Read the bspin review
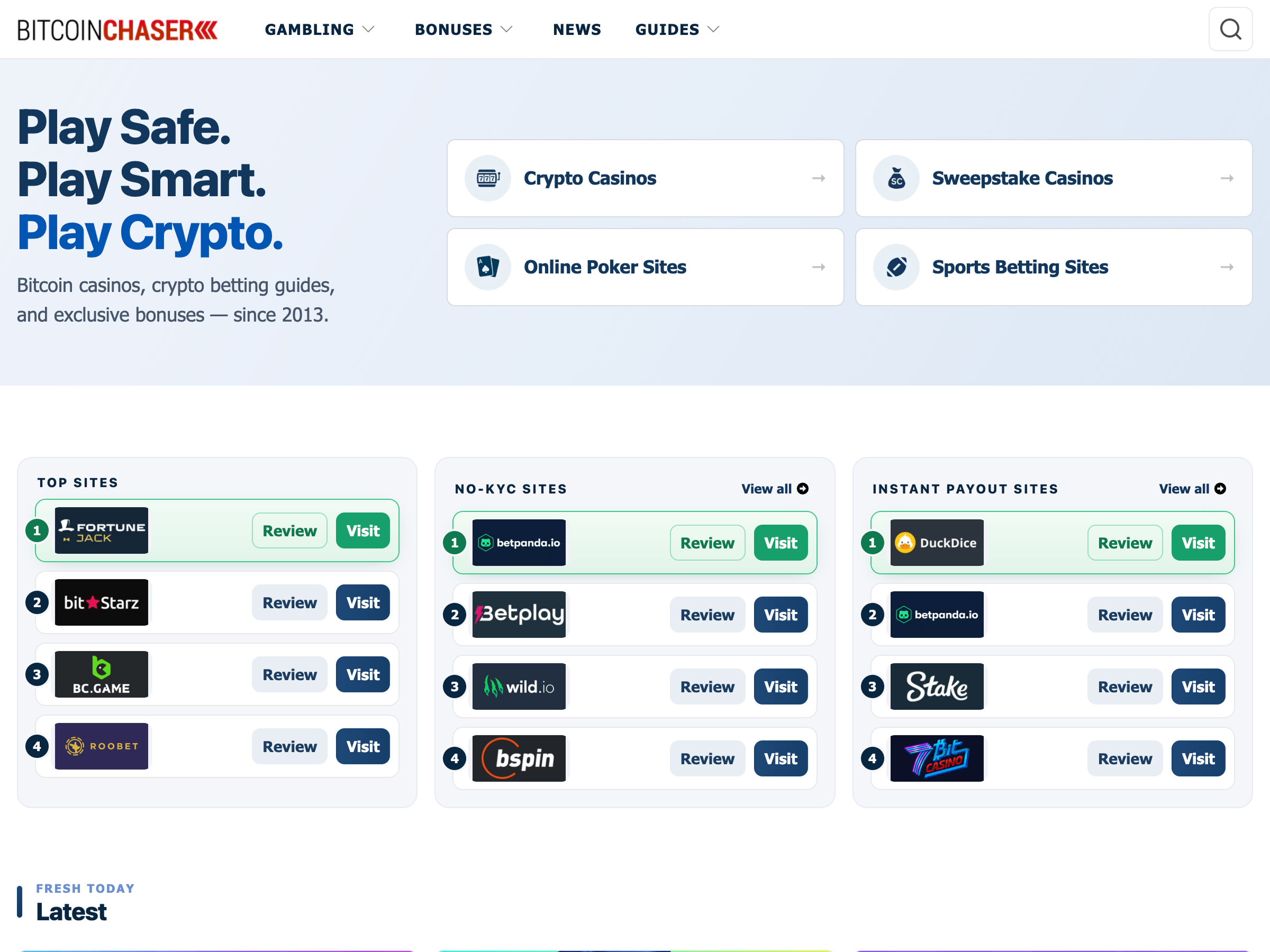Viewport: 1270px width, 952px height. (x=707, y=758)
